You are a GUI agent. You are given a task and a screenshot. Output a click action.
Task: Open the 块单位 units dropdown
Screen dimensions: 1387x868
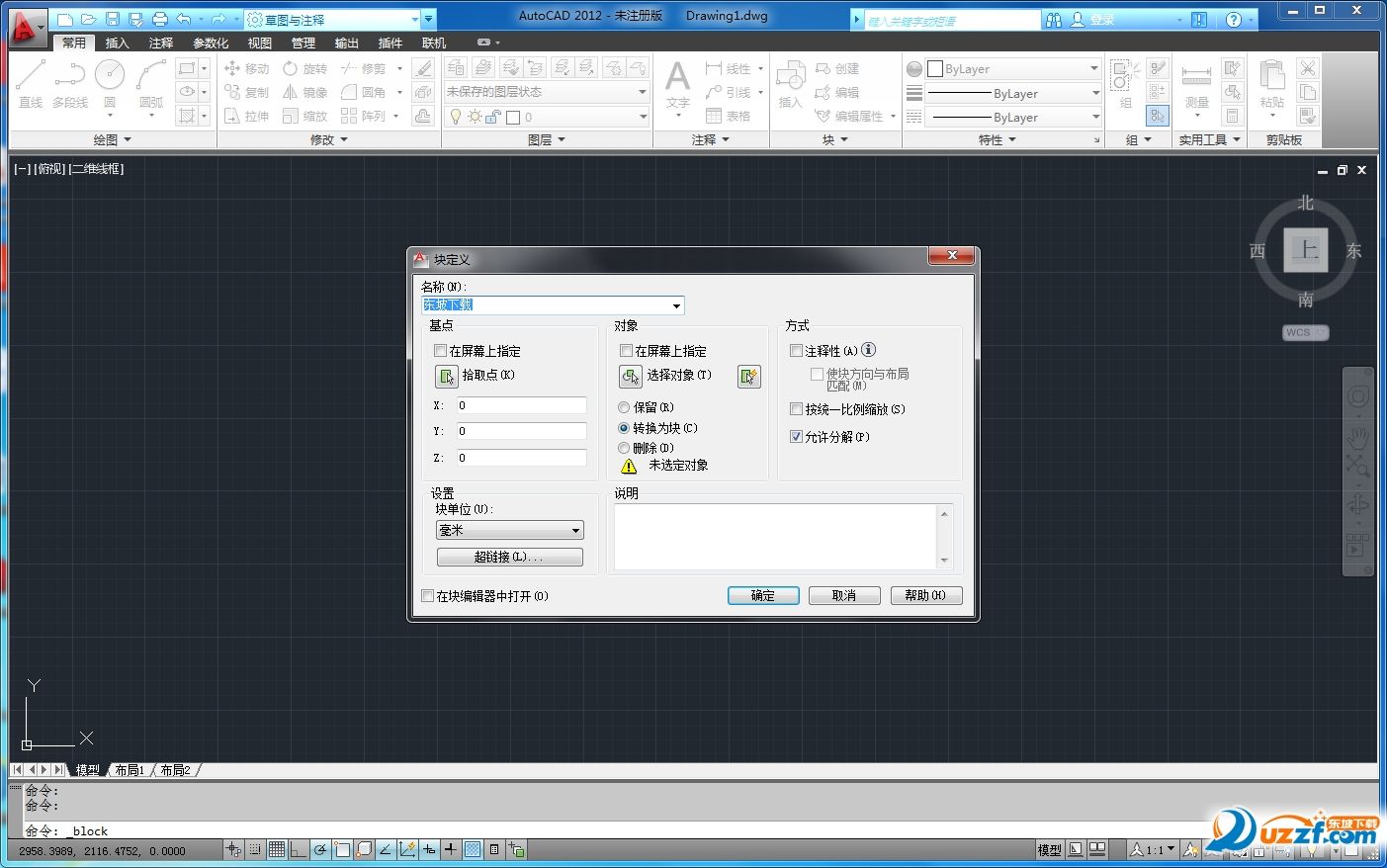pyautogui.click(x=576, y=530)
